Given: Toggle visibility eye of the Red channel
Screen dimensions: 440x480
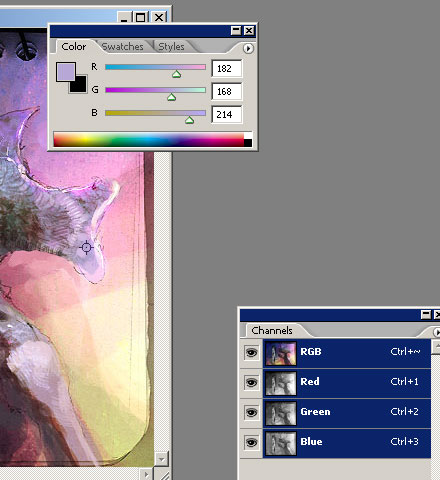Looking at the screenshot, I should (251, 382).
